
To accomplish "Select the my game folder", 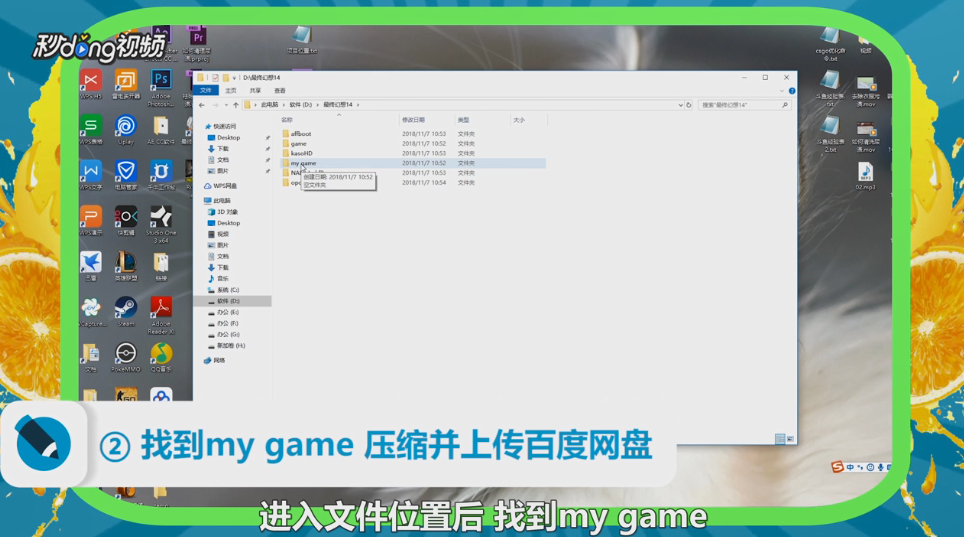I will pos(413,163).
